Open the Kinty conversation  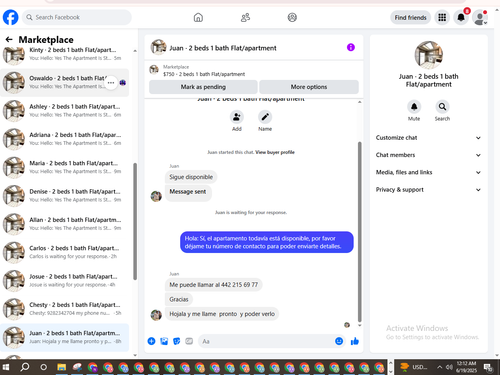[x=64, y=54]
